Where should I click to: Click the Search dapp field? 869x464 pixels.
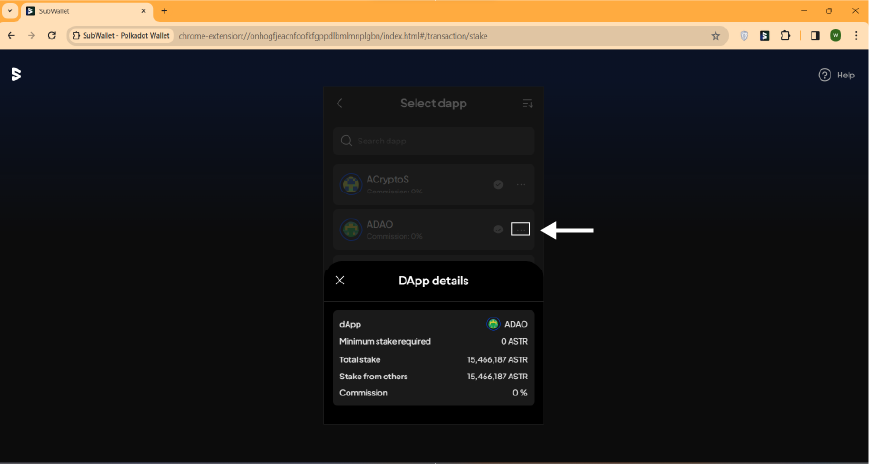click(433, 141)
